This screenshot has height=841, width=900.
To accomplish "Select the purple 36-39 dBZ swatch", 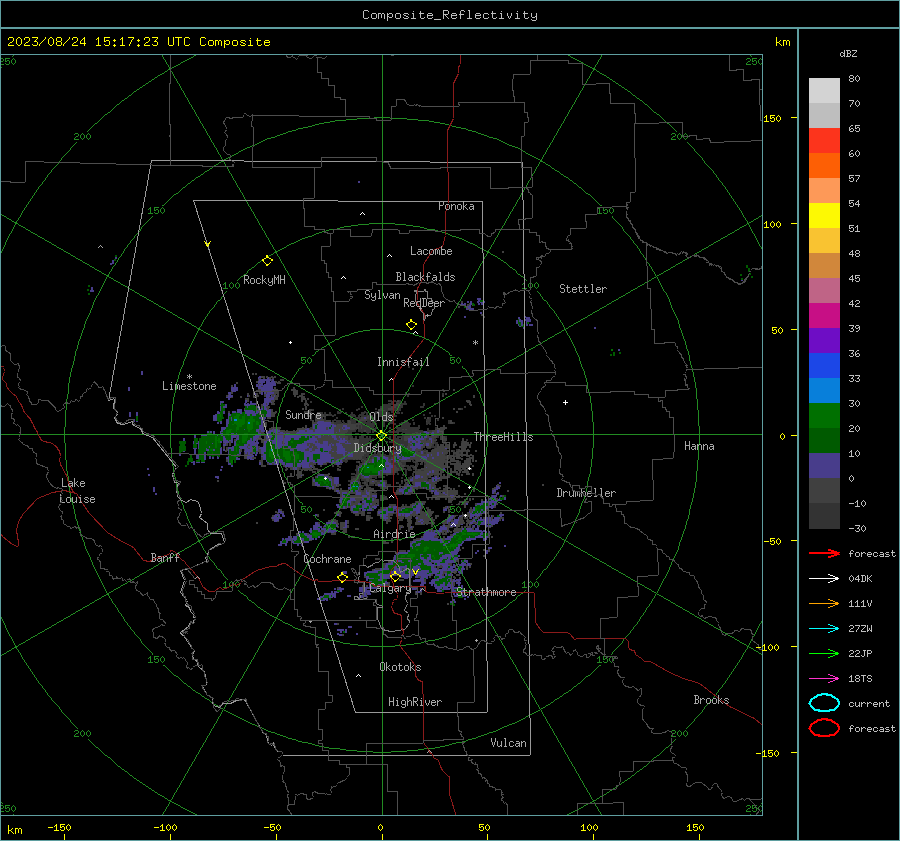I will (824, 340).
